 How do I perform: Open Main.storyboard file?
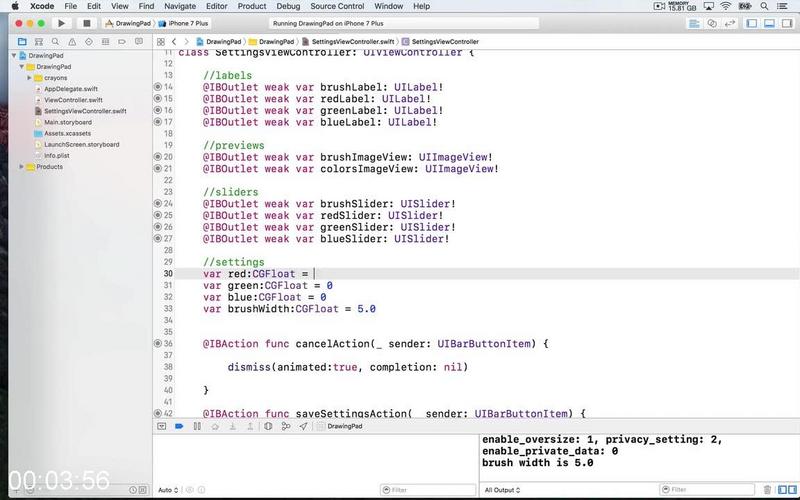[67, 122]
